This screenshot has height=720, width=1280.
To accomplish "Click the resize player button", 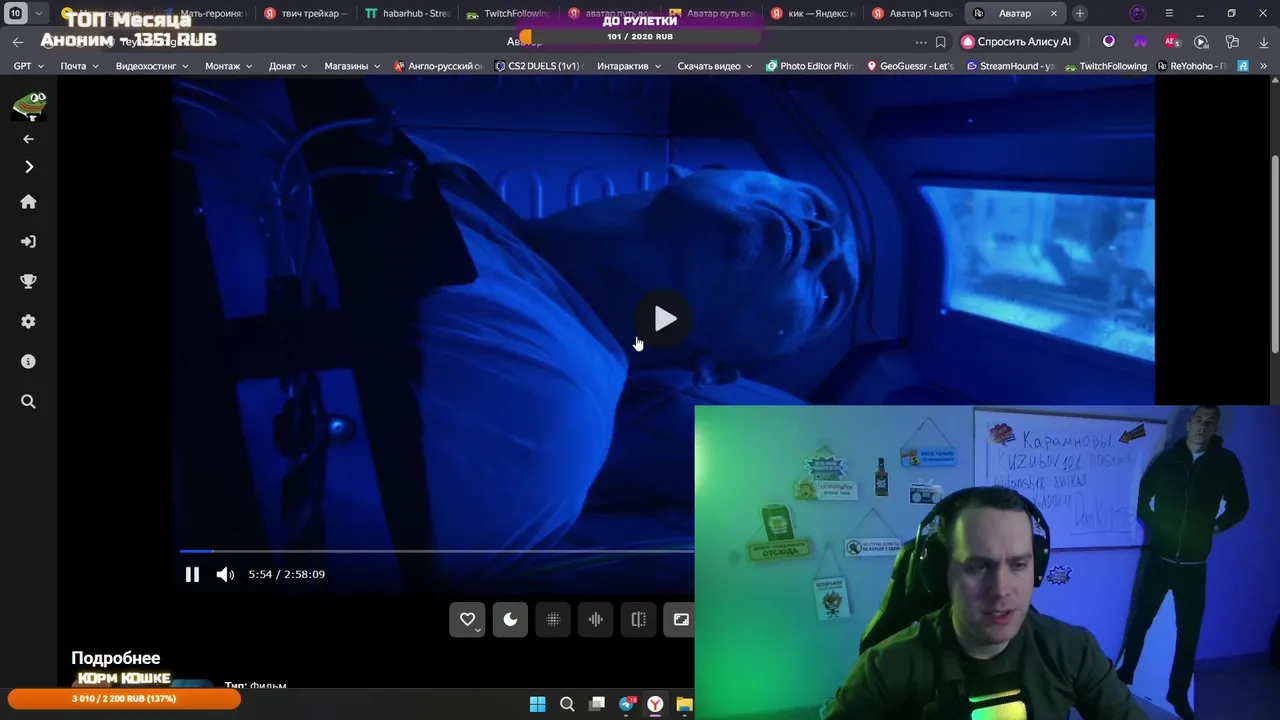I will coord(681,620).
